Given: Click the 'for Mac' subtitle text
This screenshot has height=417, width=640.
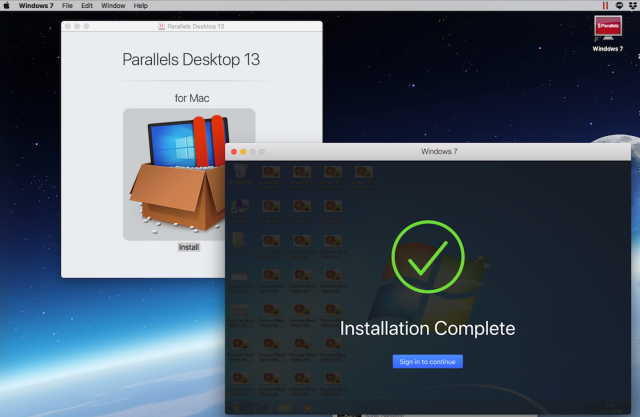Looking at the screenshot, I should coord(192,98).
